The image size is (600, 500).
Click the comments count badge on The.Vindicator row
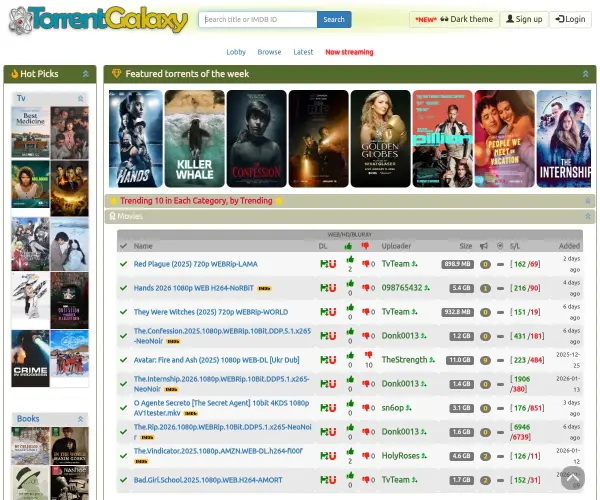point(485,456)
